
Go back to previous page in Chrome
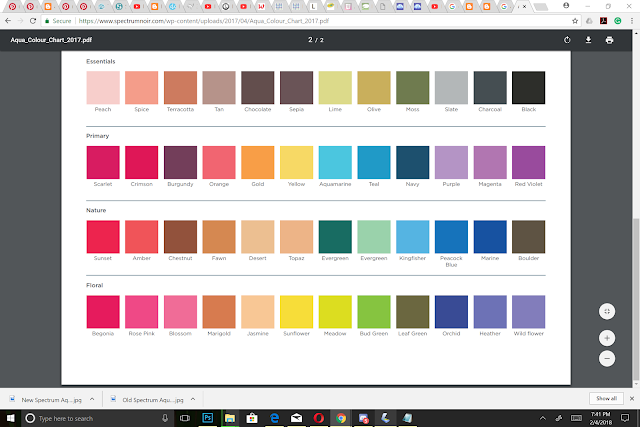[x=8, y=21]
